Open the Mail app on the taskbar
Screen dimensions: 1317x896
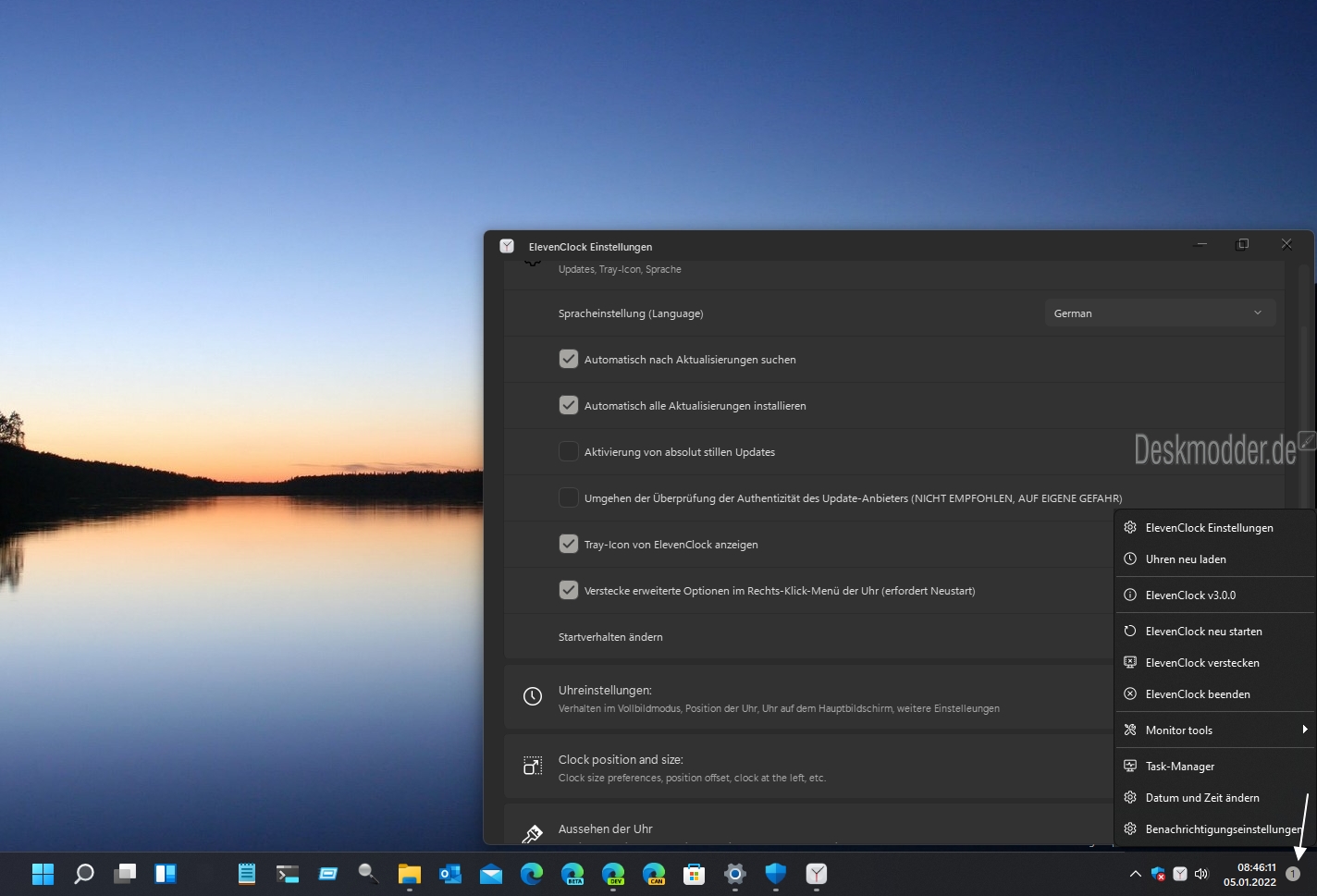coord(491,874)
